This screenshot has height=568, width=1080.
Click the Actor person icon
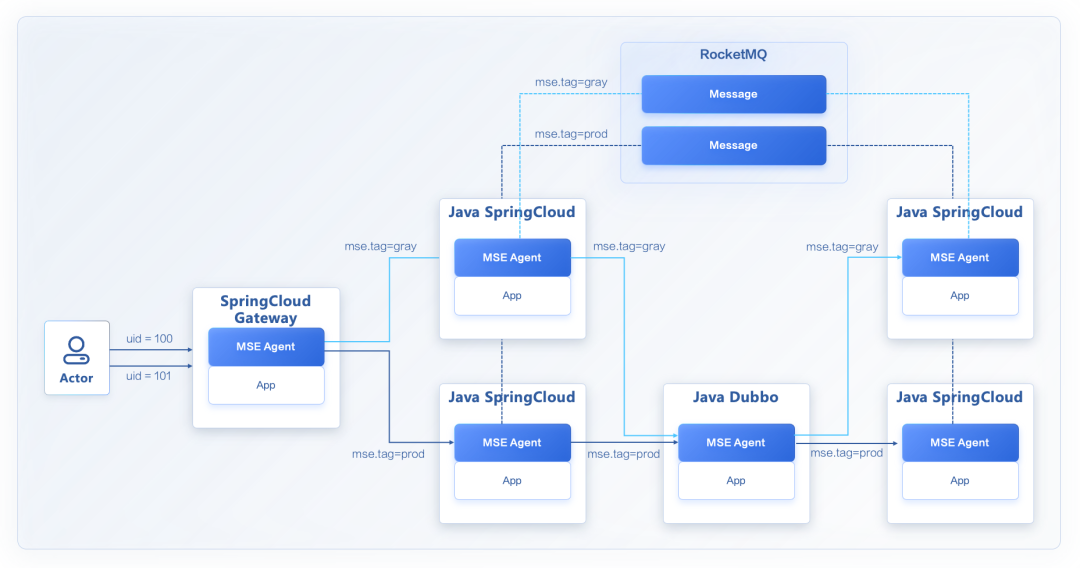[x=76, y=350]
